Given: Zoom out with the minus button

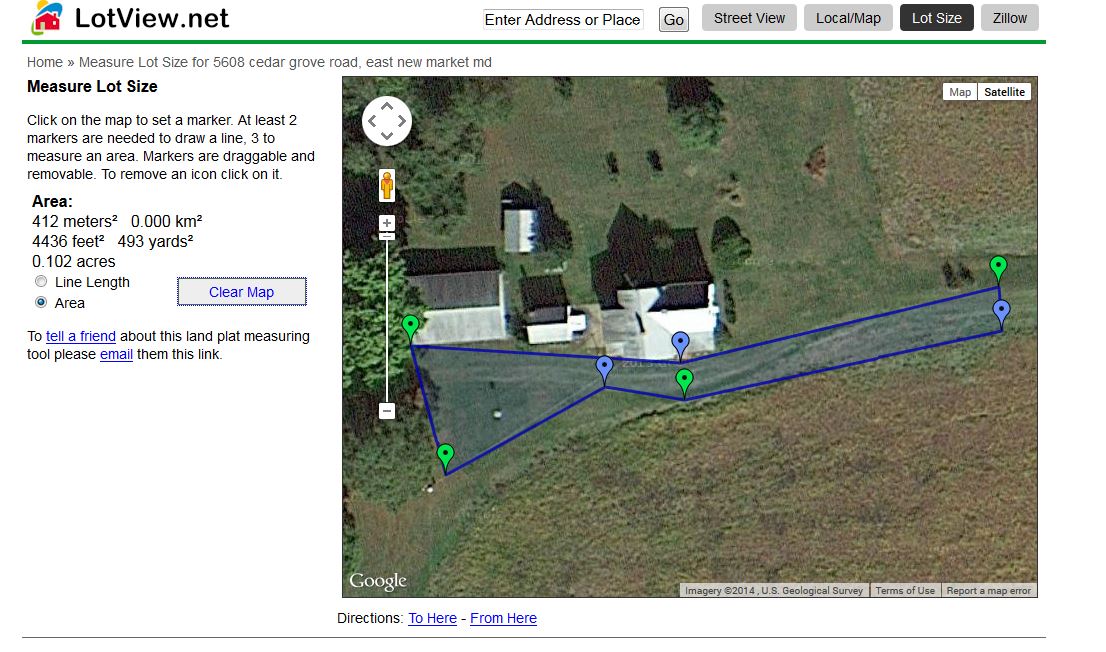Looking at the screenshot, I should click(x=387, y=411).
